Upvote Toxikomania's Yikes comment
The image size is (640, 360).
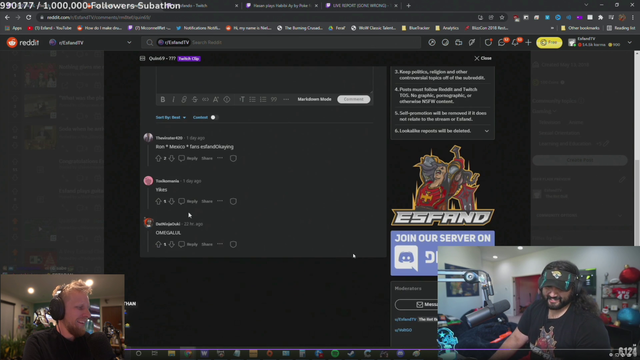coord(158,201)
